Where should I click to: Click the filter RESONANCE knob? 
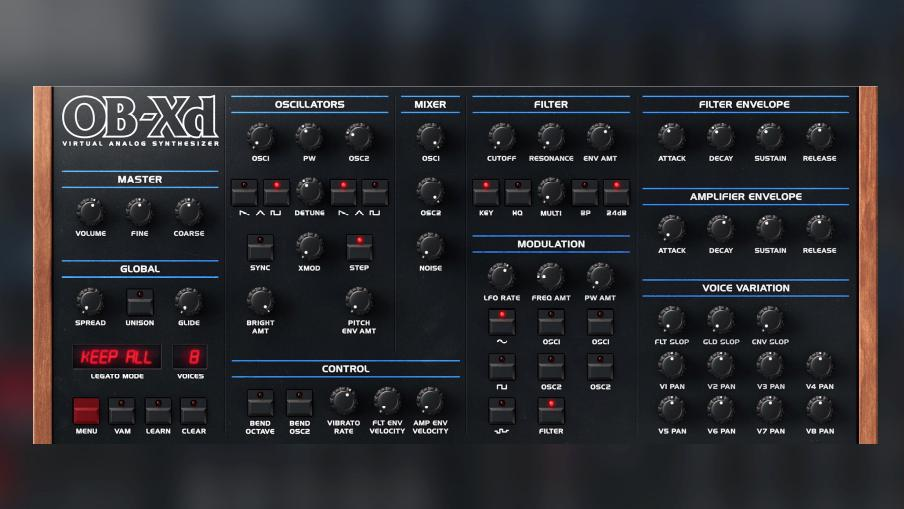(x=551, y=137)
